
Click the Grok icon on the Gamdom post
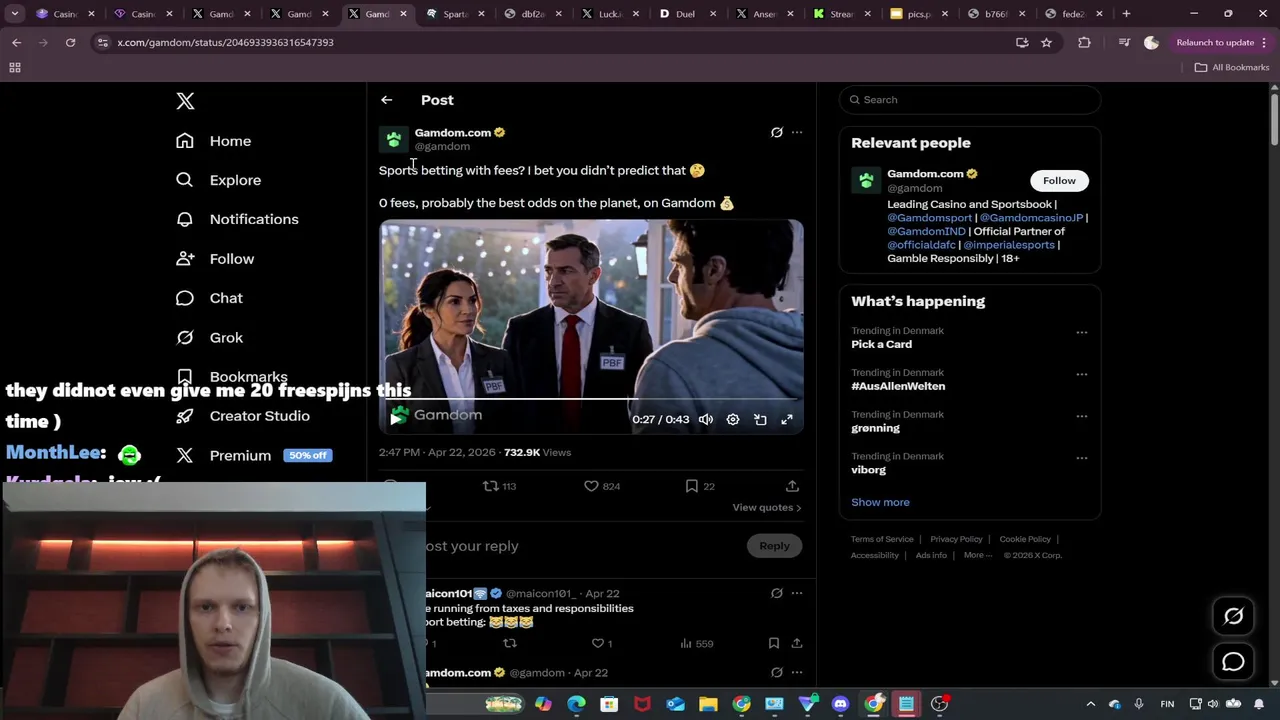(x=776, y=132)
